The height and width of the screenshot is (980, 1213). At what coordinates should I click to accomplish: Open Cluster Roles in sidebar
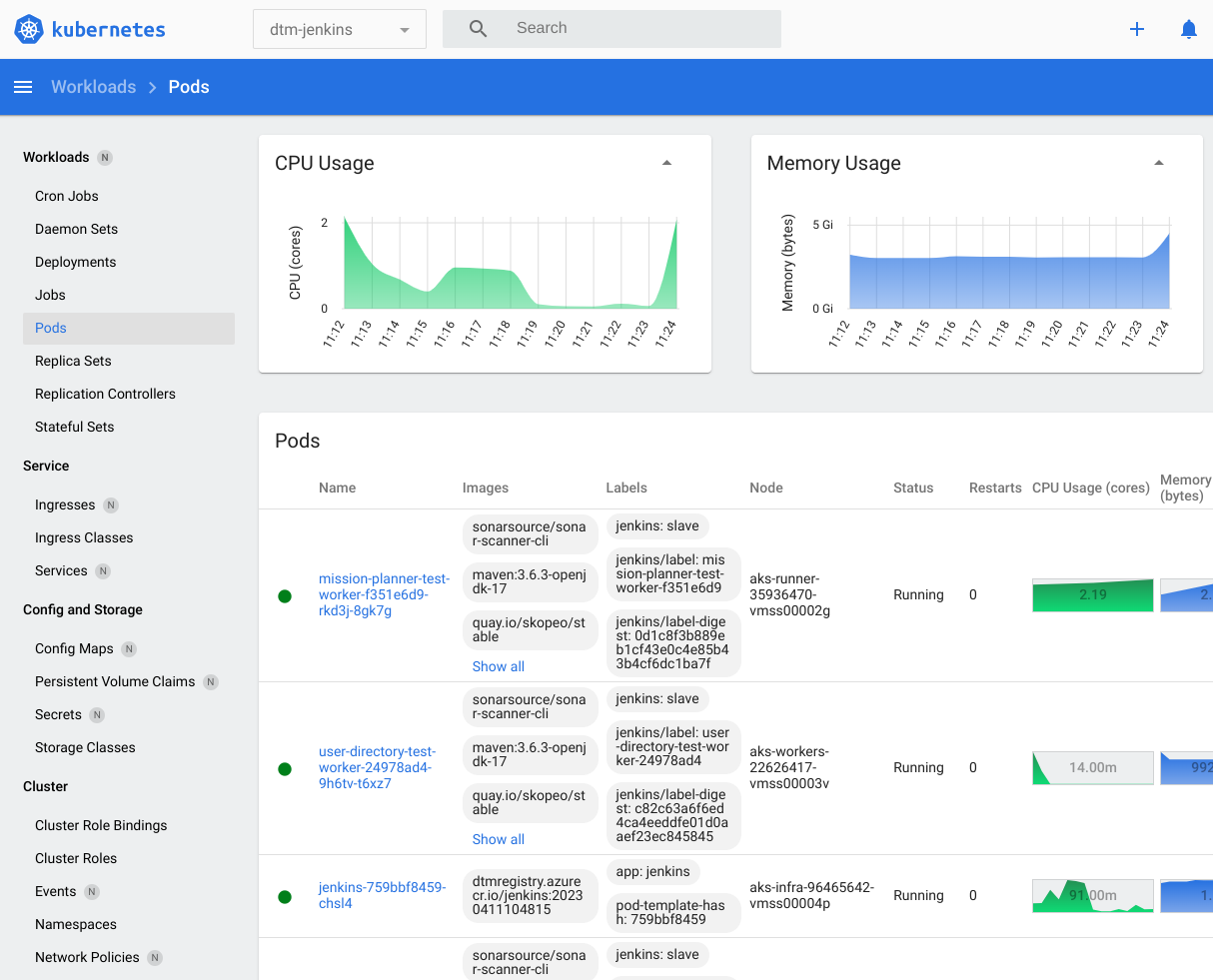coord(76,858)
